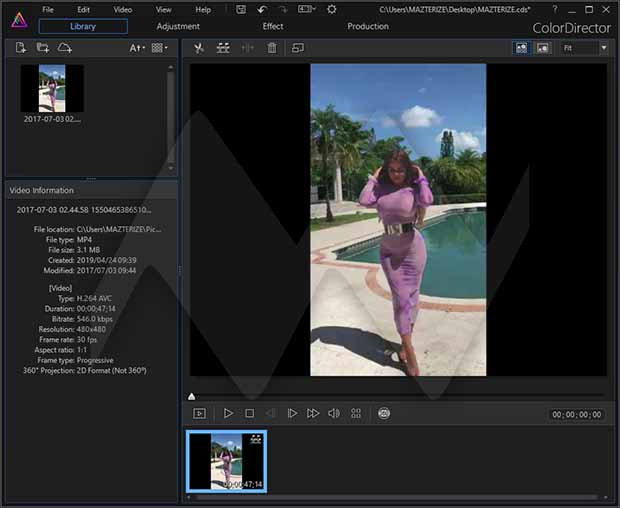Click the fast forward button
This screenshot has height=508, width=620.
[x=313, y=414]
